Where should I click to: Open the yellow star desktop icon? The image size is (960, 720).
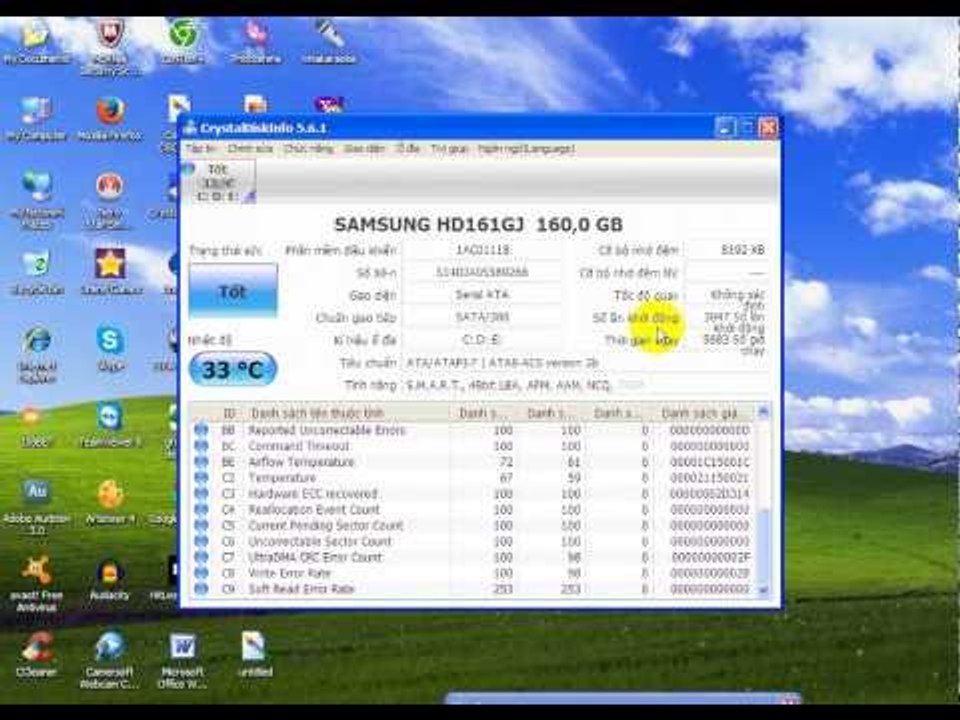click(110, 272)
